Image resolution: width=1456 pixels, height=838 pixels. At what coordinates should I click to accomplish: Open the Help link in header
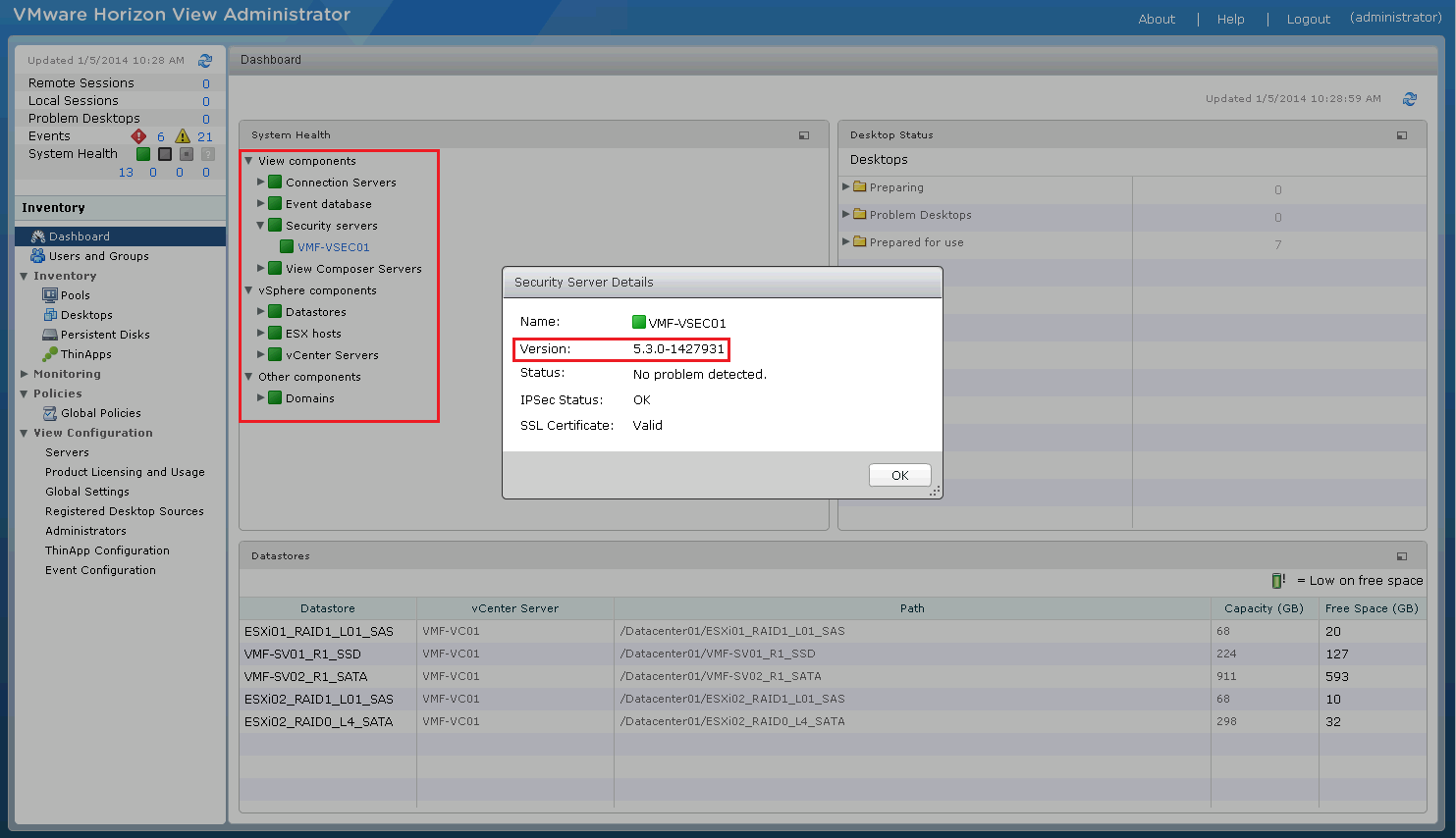1230,19
